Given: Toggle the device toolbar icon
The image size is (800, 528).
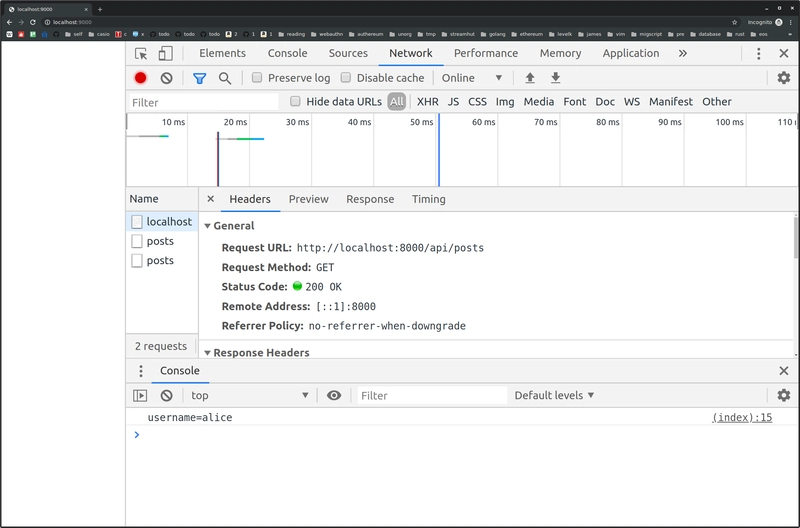Looking at the screenshot, I should tap(165, 54).
